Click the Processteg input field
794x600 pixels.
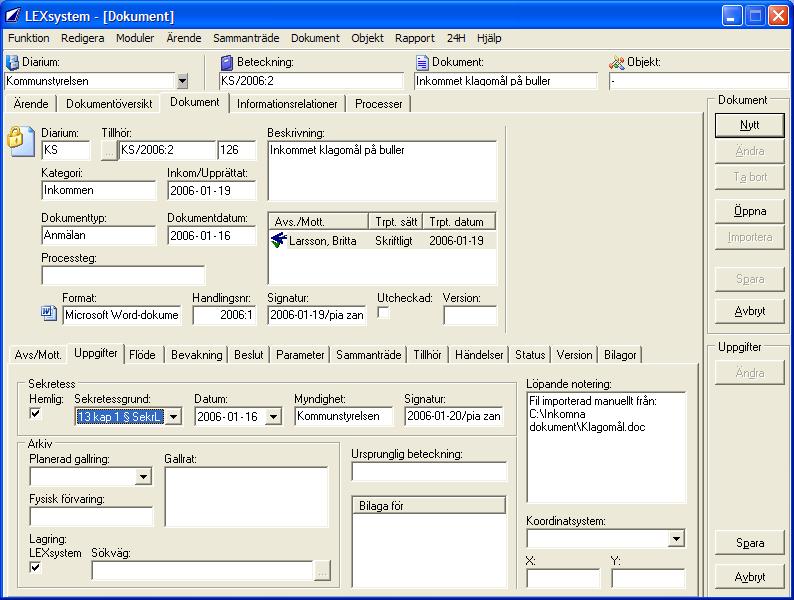(123, 276)
